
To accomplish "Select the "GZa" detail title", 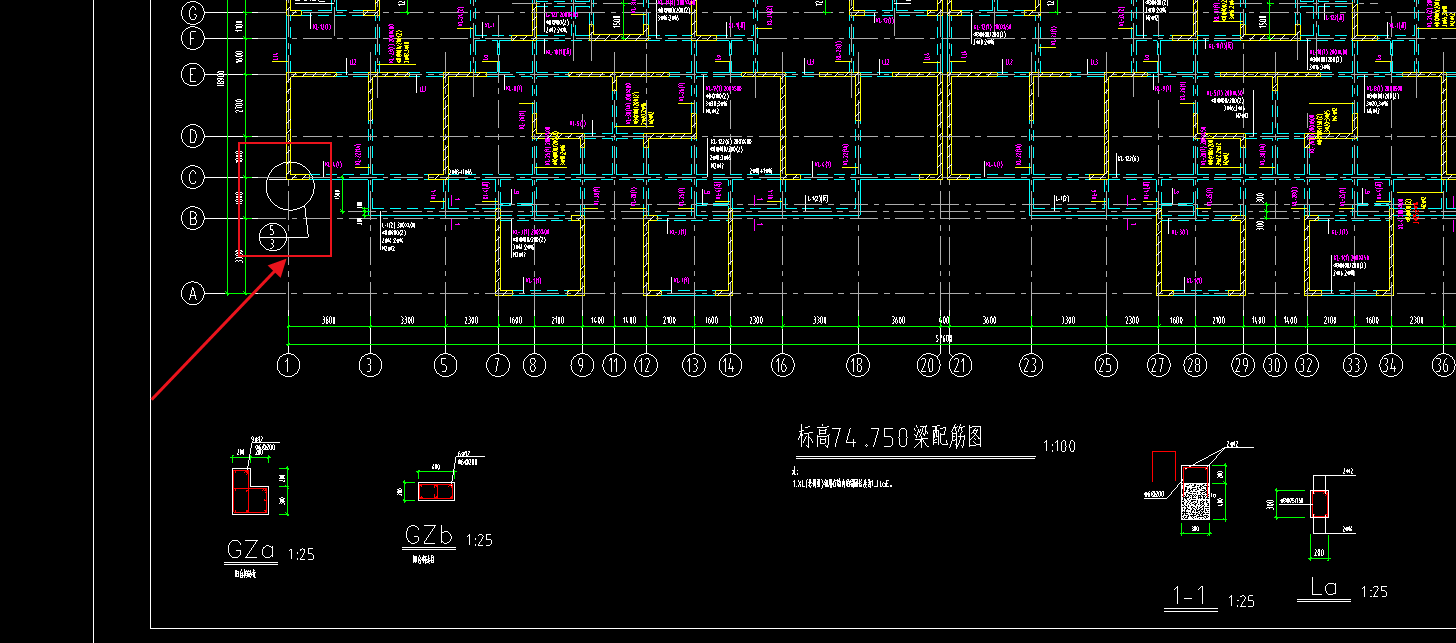I will point(251,550).
